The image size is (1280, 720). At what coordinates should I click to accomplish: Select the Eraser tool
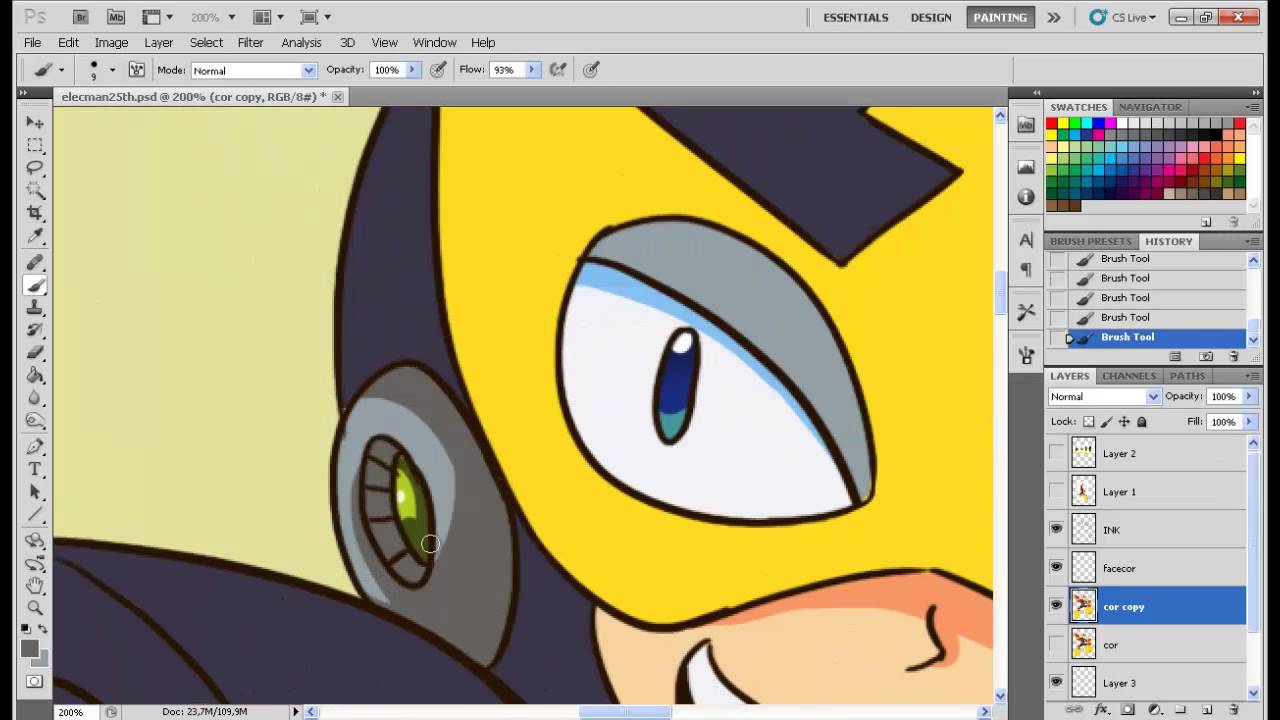(35, 352)
